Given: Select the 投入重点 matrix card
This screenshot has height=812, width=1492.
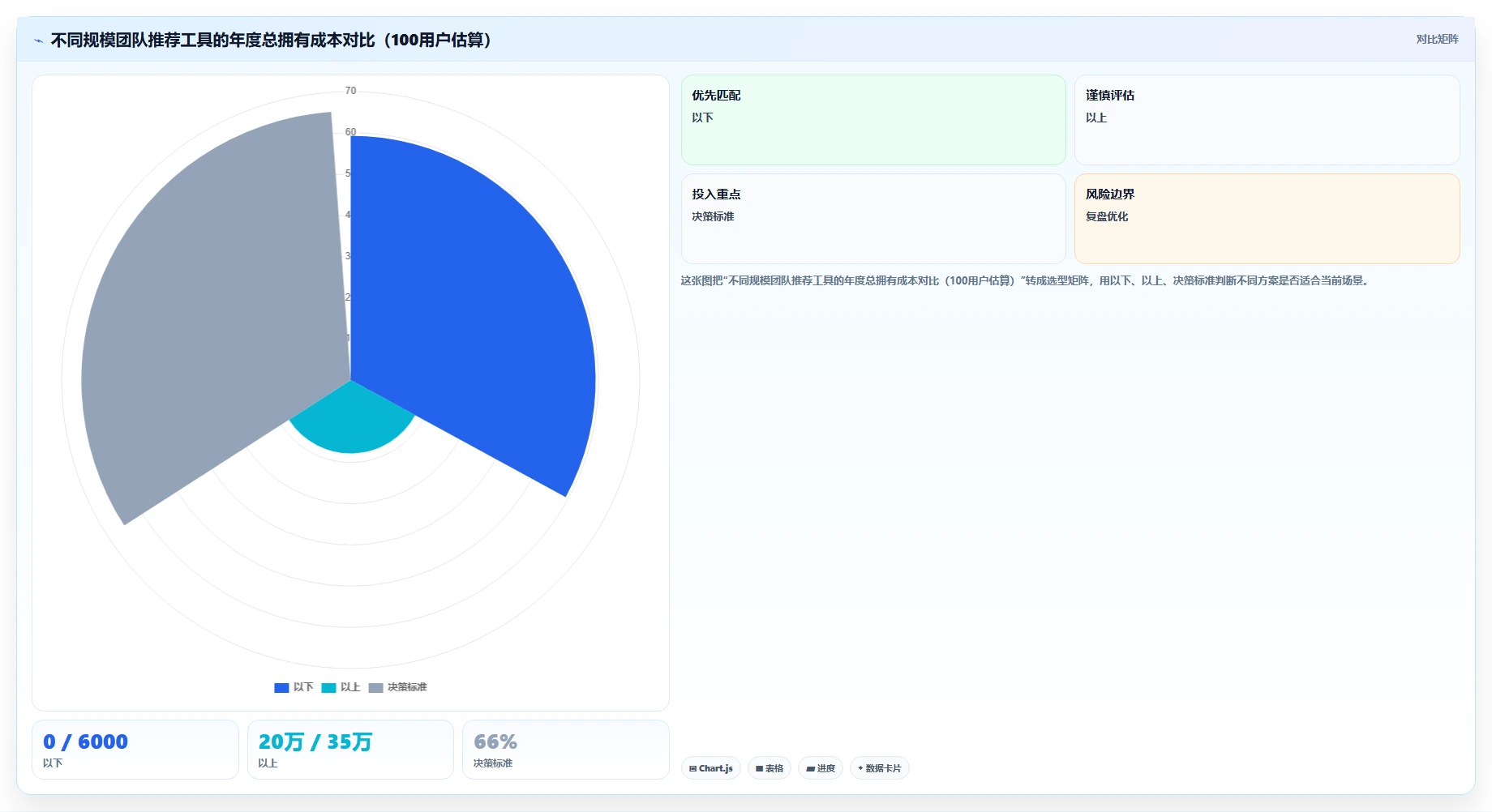Looking at the screenshot, I should [x=873, y=219].
